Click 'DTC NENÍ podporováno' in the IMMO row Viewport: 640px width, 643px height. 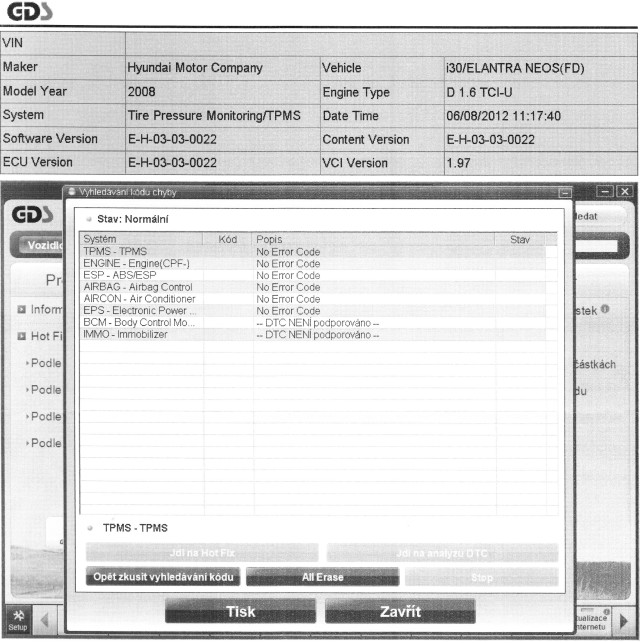[x=318, y=335]
